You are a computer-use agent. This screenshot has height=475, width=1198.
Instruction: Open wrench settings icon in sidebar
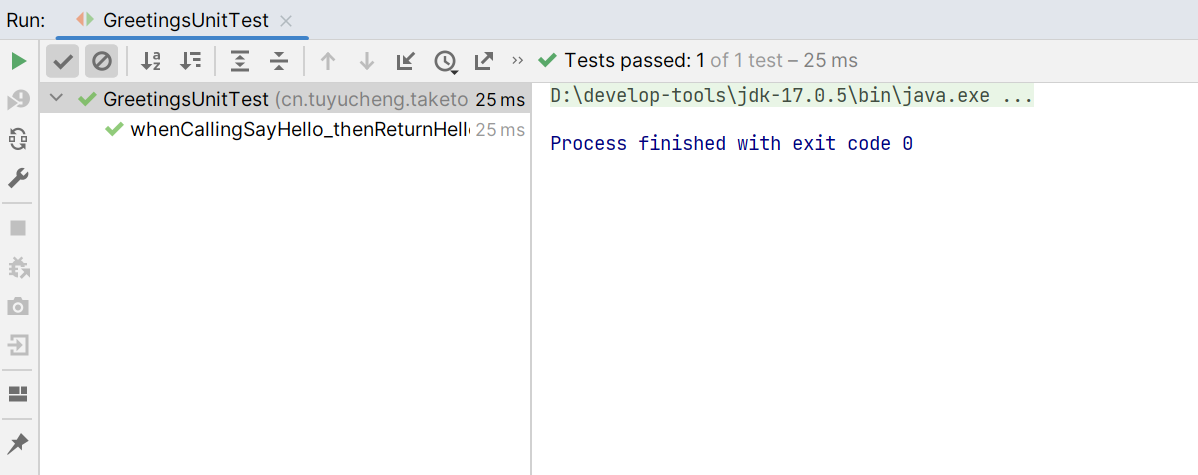click(18, 179)
